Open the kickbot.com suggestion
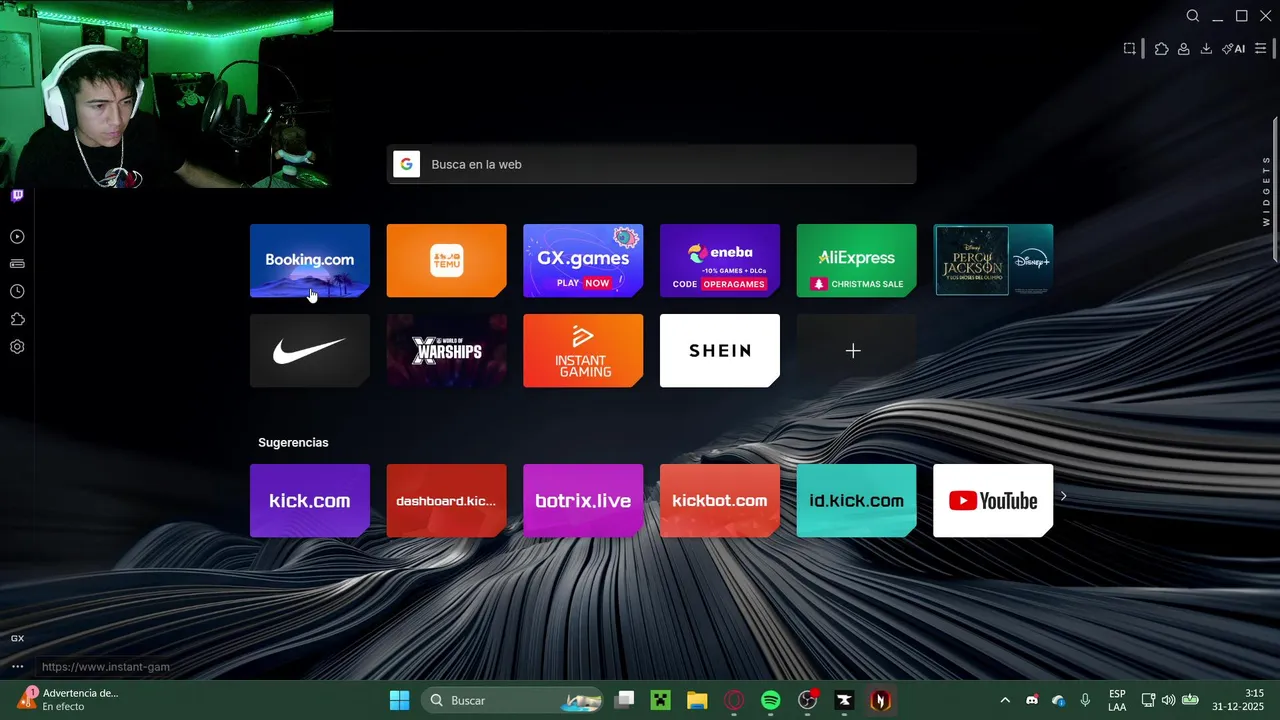 point(720,500)
